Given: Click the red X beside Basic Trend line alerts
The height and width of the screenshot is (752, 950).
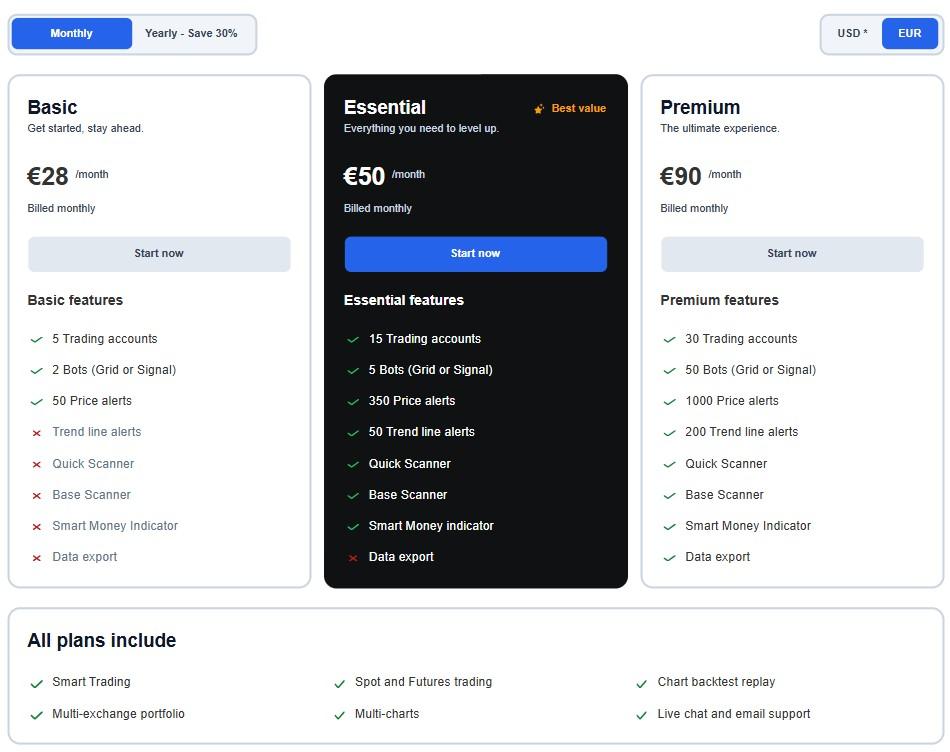Looking at the screenshot, I should tap(37, 433).
